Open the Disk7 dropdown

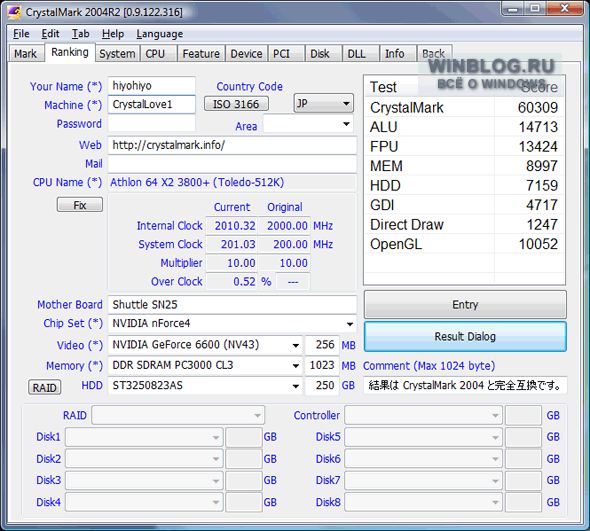(x=423, y=481)
